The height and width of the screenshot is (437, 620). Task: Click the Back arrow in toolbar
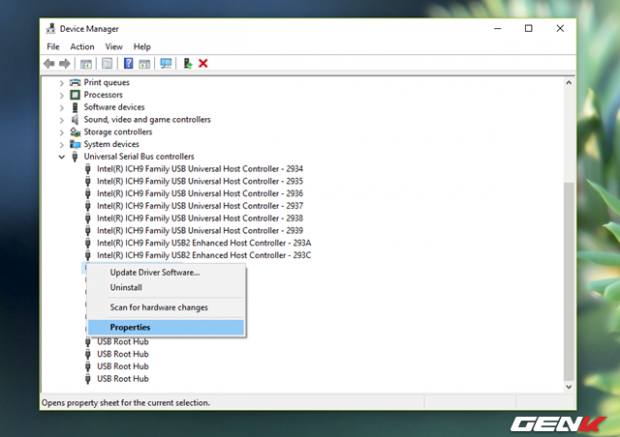(x=49, y=63)
